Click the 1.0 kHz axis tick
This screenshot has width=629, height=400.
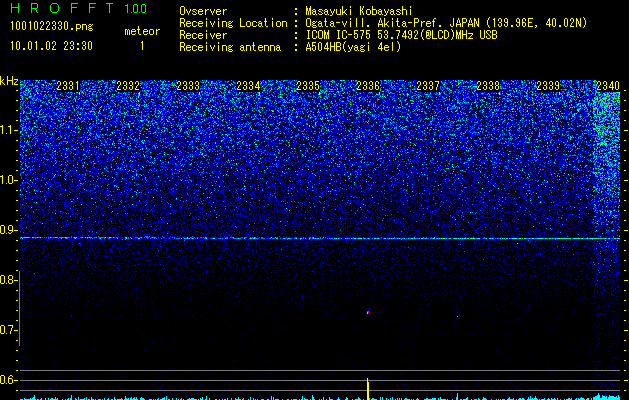(x=9, y=180)
